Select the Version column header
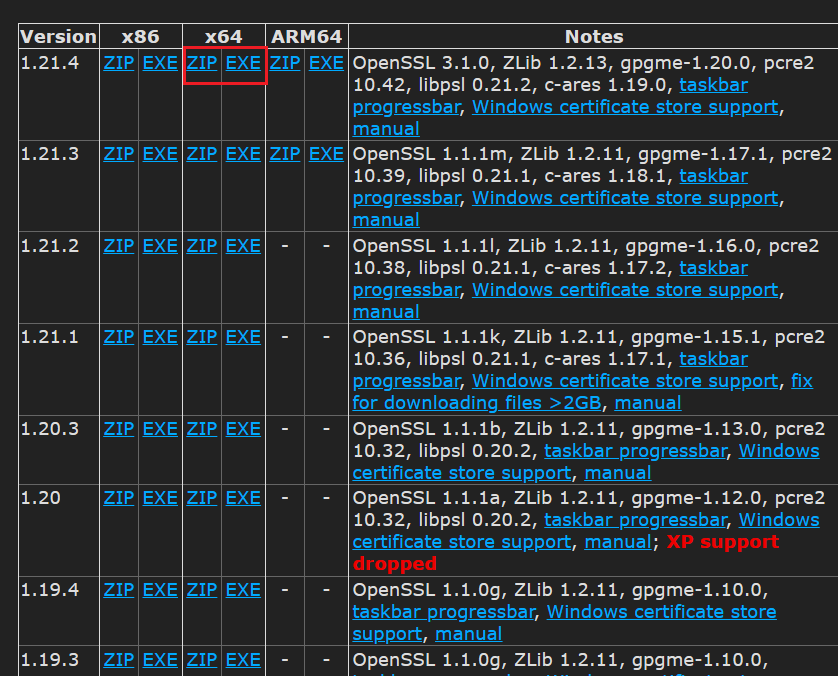This screenshot has height=676, width=838. (58, 36)
